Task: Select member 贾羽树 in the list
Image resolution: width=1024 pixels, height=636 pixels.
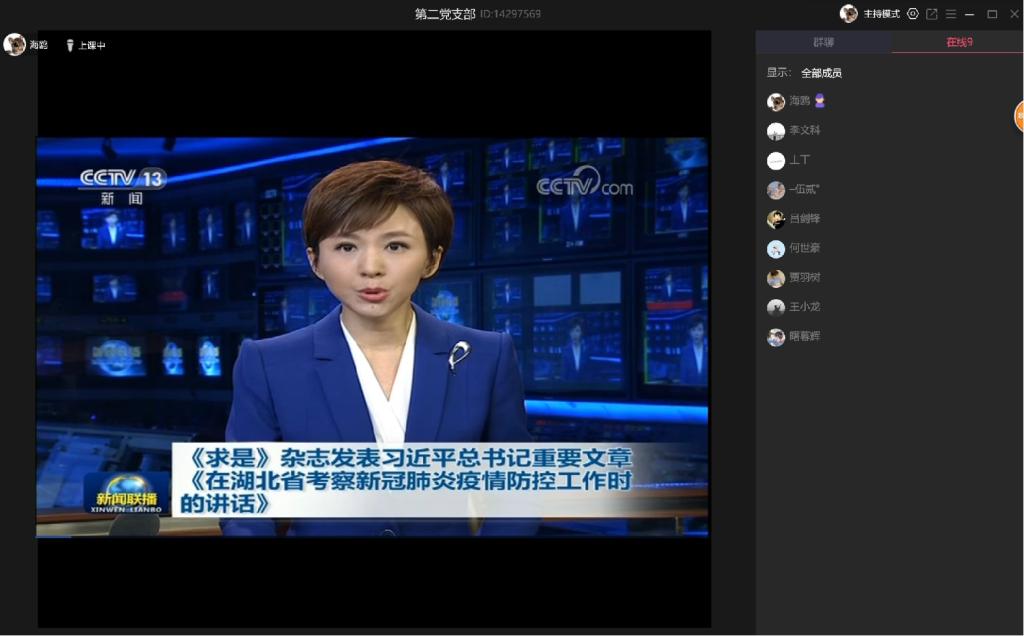Action: click(804, 278)
